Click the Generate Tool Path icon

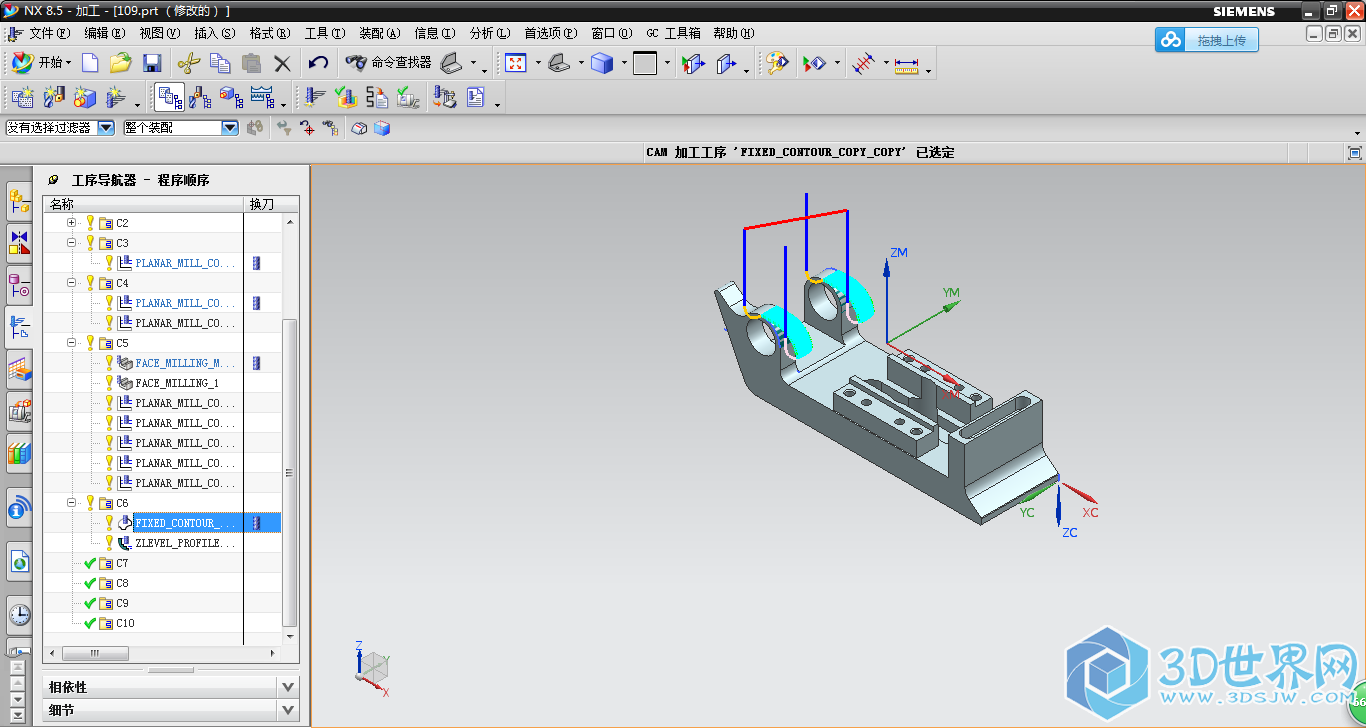click(316, 97)
